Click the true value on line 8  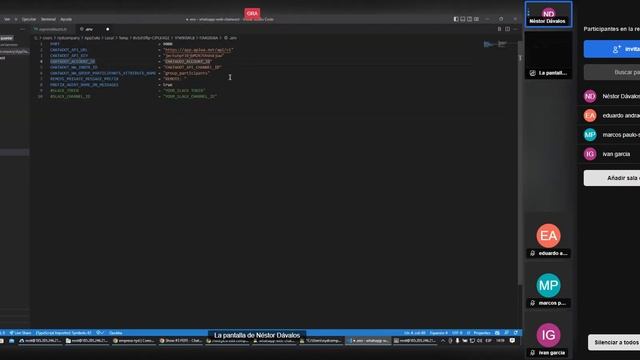click(167, 85)
